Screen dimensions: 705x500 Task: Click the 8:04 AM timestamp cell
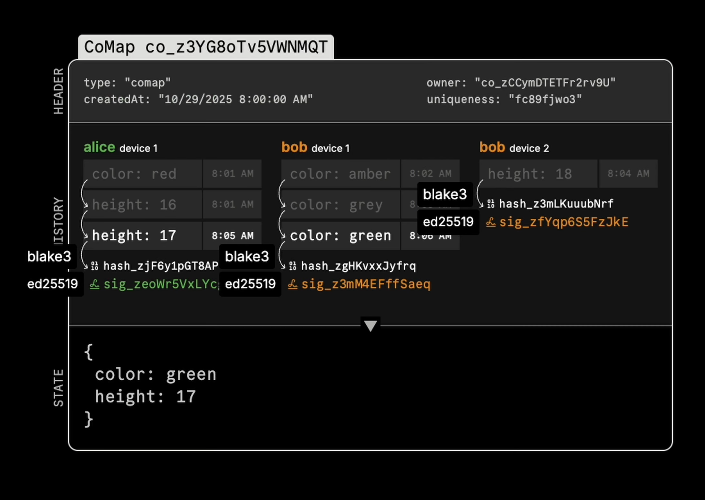pyautogui.click(x=629, y=174)
